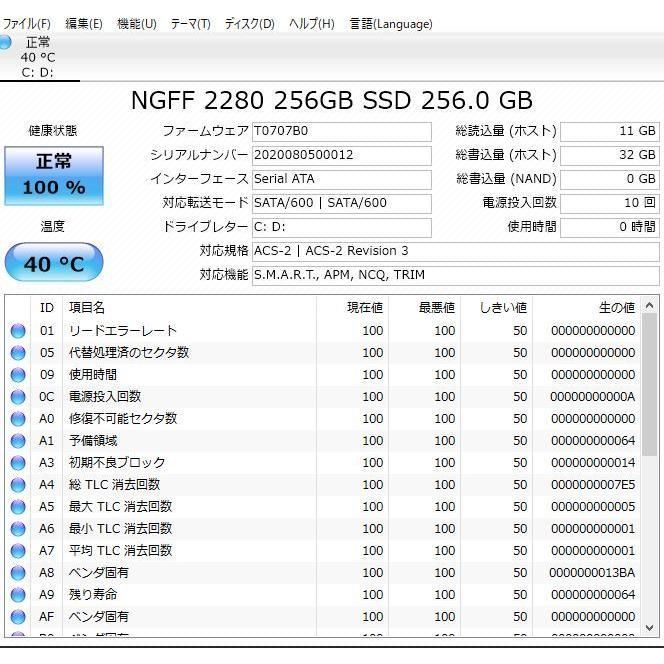The width and height of the screenshot is (664, 664).
Task: Open the 編集(E) menu
Action: click(84, 24)
